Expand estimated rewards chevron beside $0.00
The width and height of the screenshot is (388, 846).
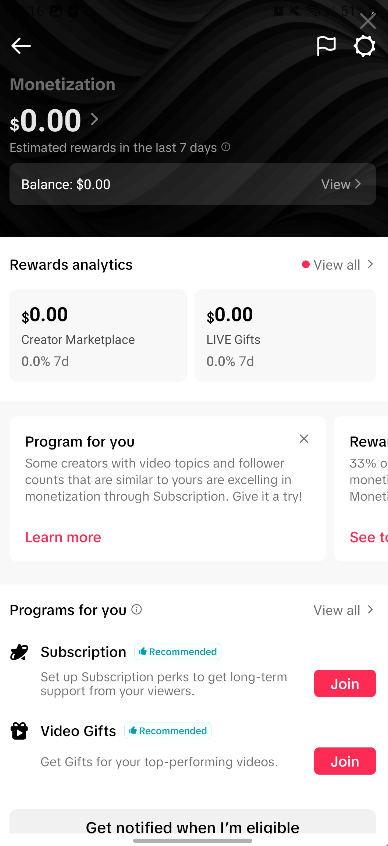pos(94,119)
